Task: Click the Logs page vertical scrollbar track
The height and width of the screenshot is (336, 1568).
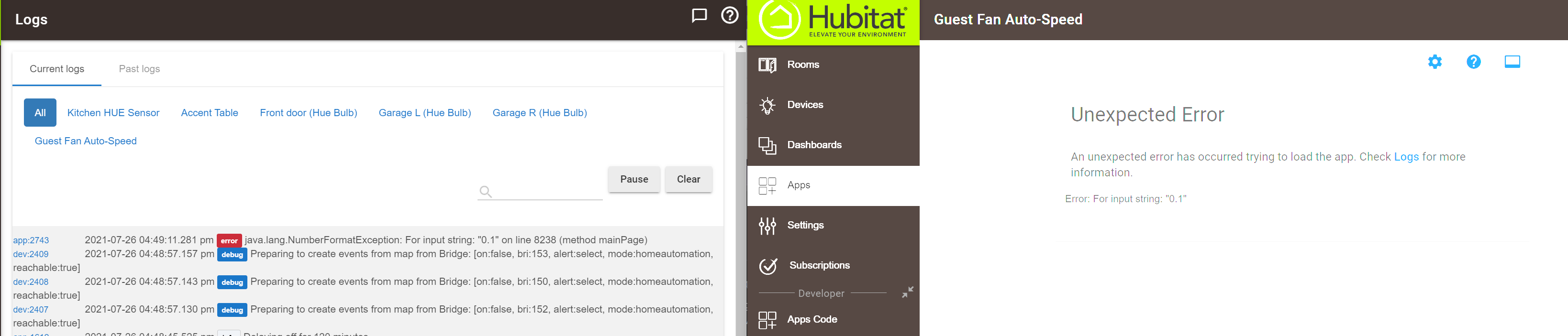Action: (x=740, y=195)
